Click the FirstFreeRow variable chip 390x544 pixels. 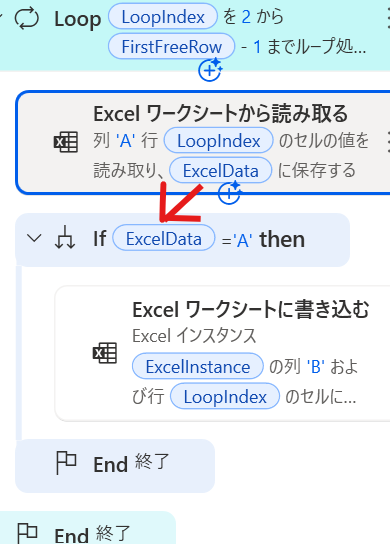click(171, 46)
